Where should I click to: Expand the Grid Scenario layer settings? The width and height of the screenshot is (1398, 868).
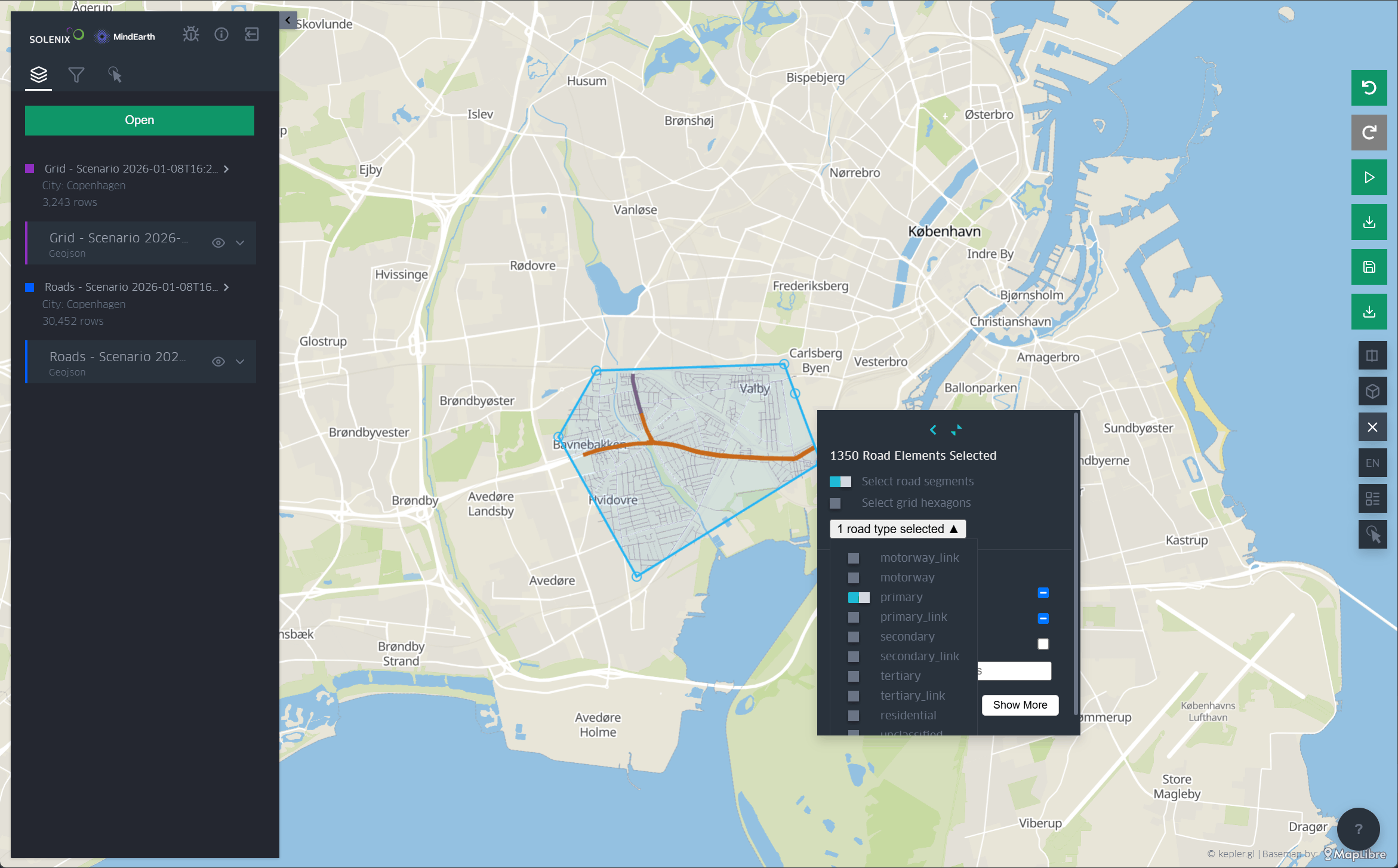(240, 243)
